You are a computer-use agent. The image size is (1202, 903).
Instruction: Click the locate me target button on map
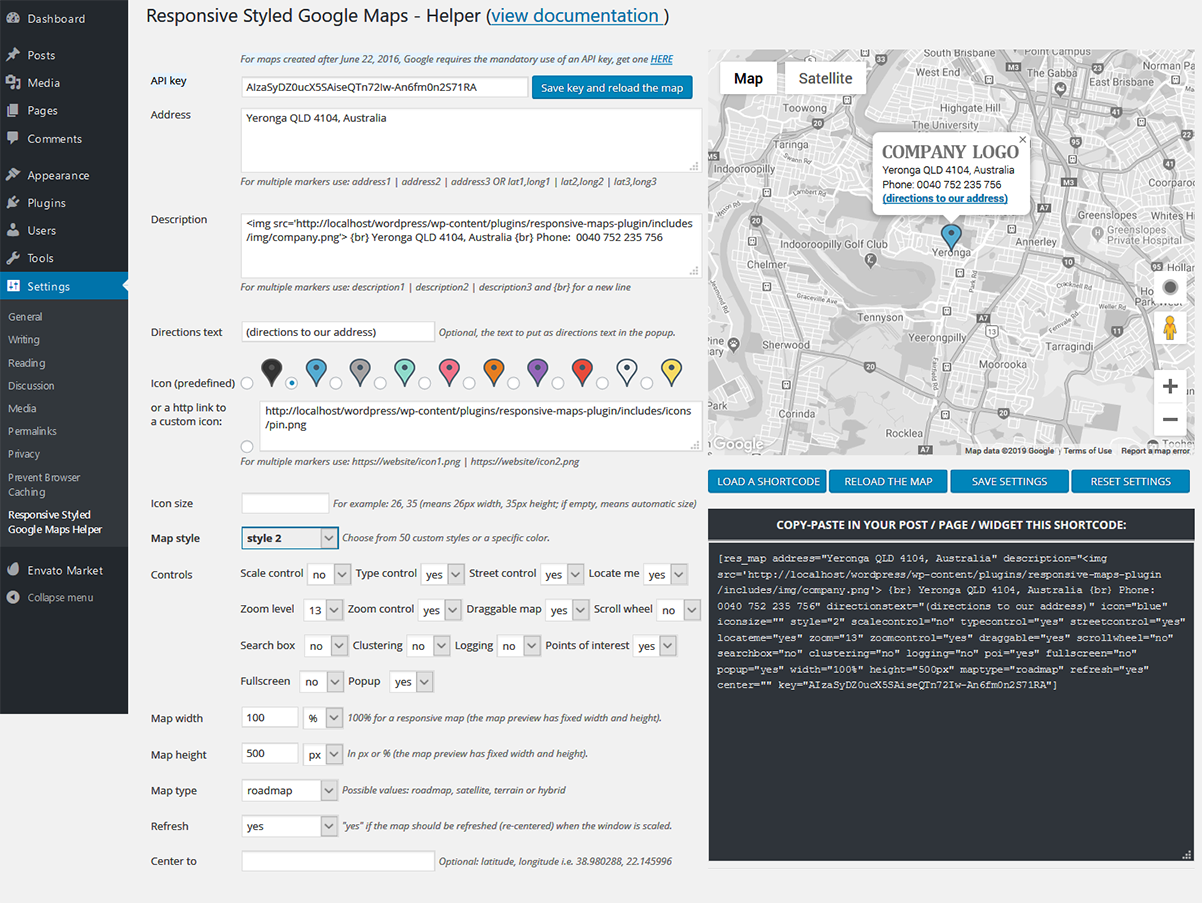[x=1169, y=287]
